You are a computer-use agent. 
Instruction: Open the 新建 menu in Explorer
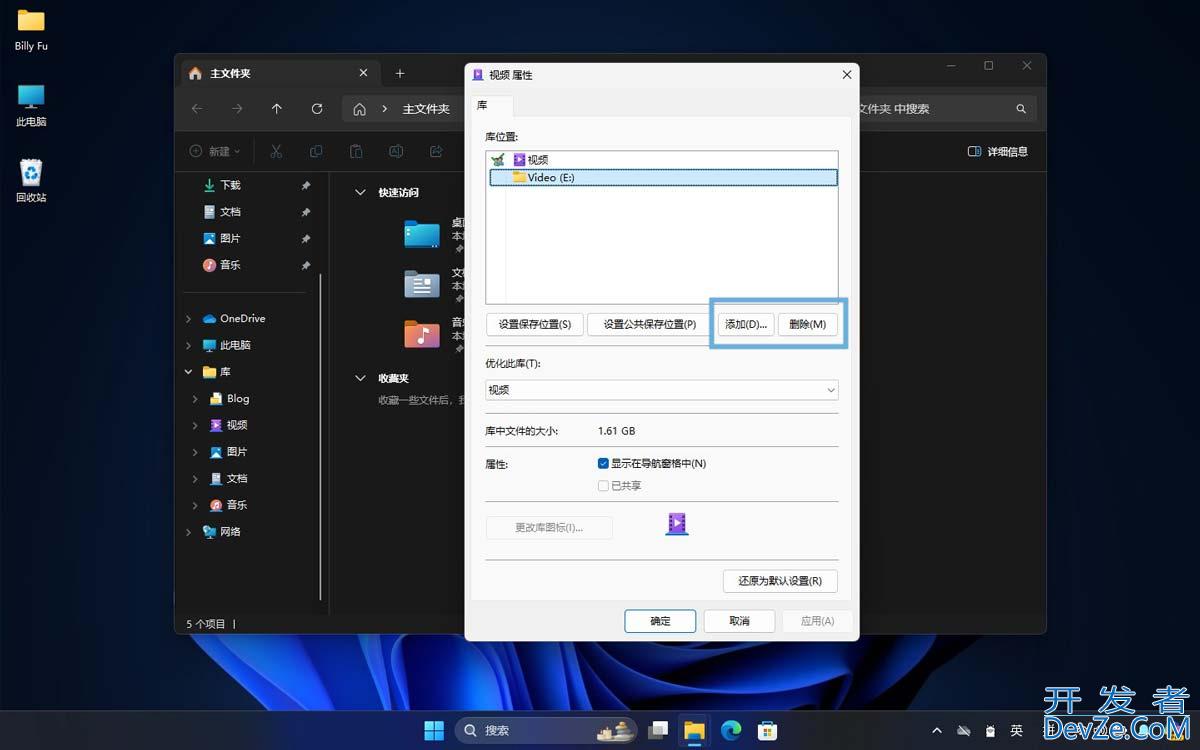215,152
